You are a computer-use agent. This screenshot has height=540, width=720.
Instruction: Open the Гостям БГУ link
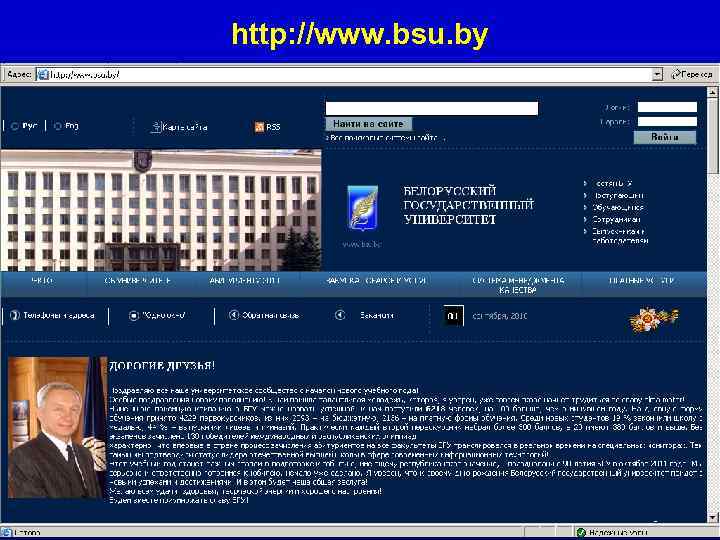coord(613,183)
